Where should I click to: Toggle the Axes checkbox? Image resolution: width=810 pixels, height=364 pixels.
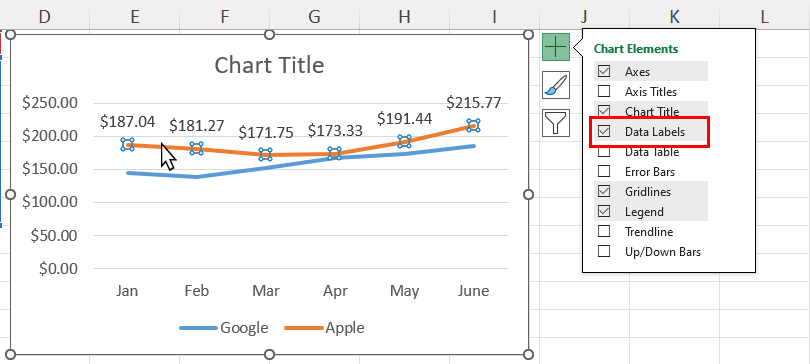coord(604,71)
